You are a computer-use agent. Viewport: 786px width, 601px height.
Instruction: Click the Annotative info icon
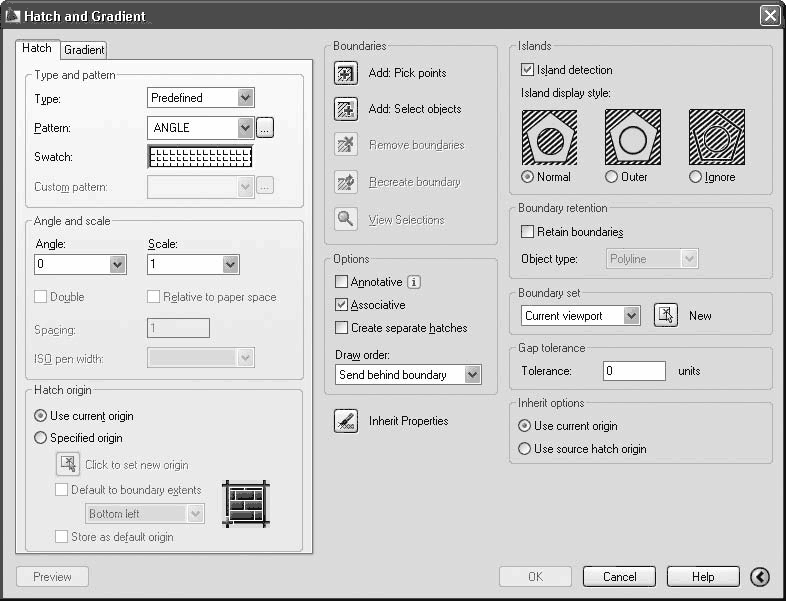[x=414, y=282]
